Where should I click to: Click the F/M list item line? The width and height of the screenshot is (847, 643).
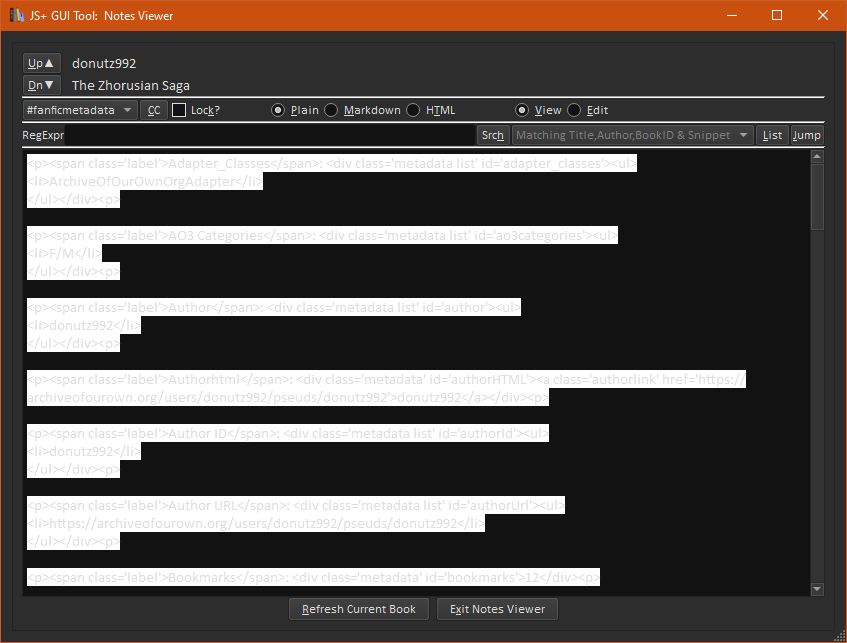(x=64, y=253)
